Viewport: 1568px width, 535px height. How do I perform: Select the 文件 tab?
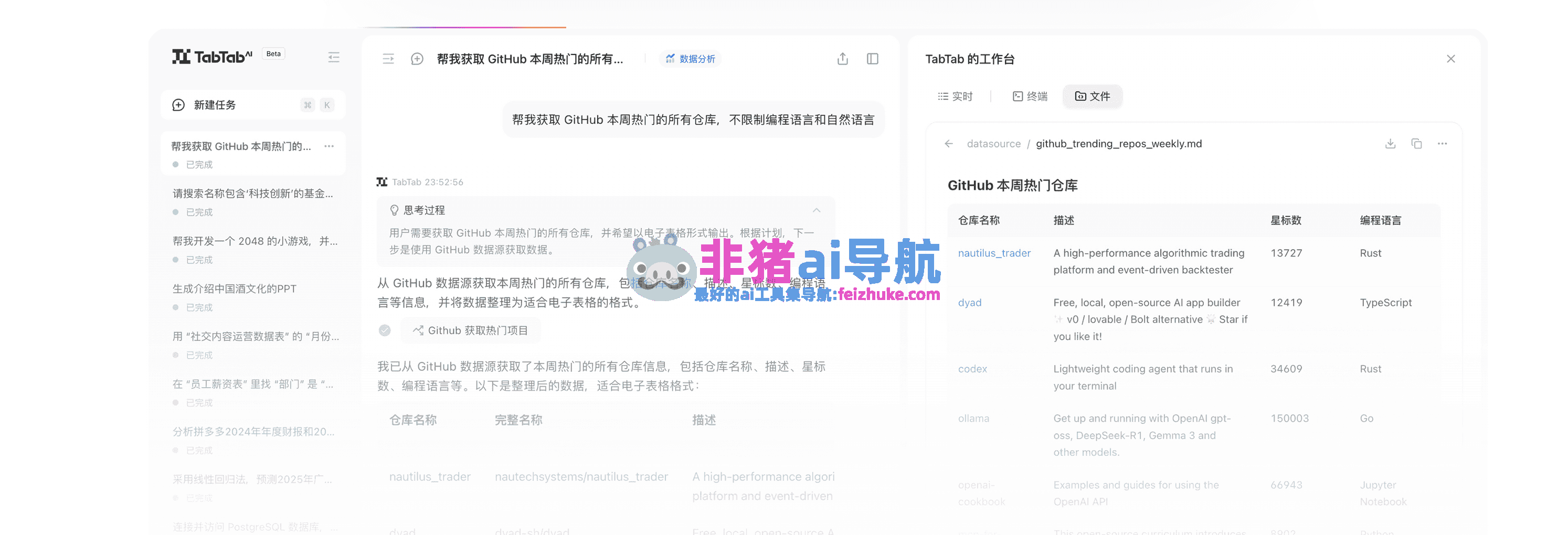[1092, 96]
